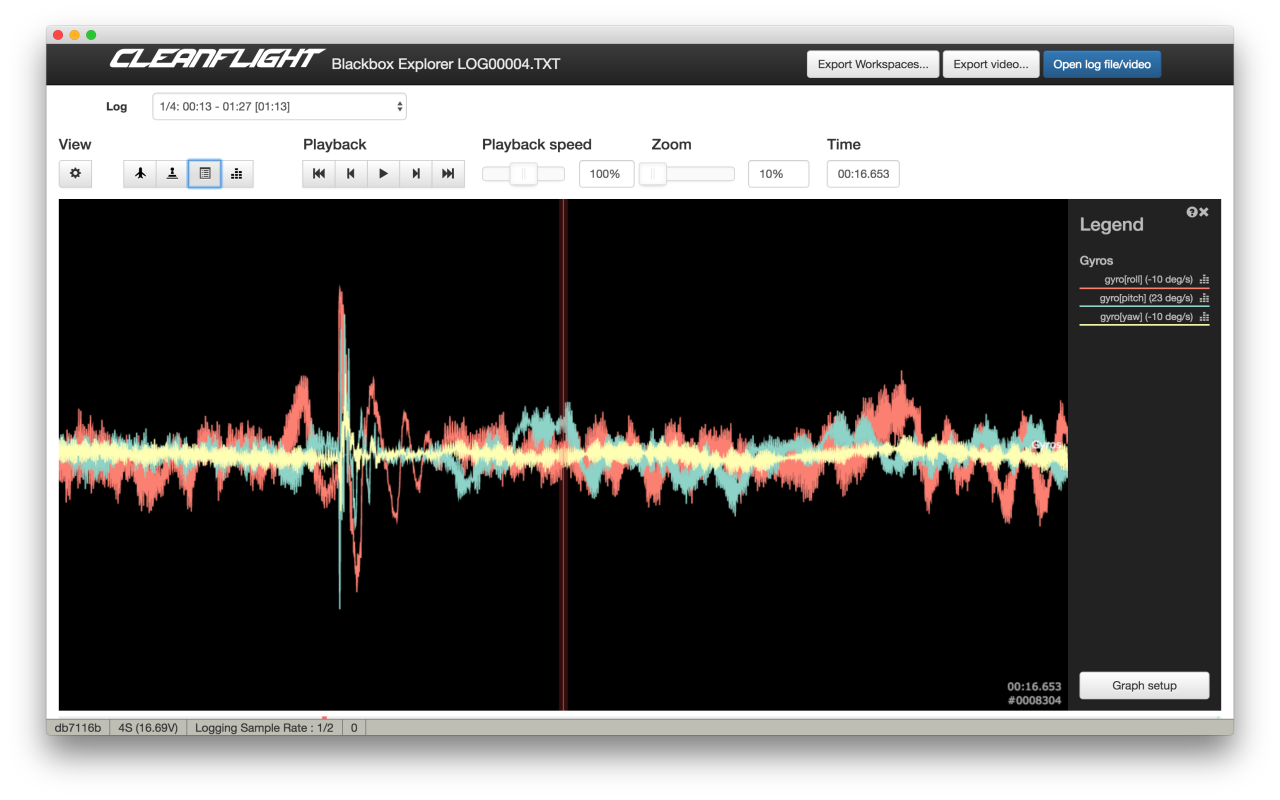Image resolution: width=1280 pixels, height=800 pixels.
Task: Select the Gyros label in the Legend
Action: [x=1096, y=260]
